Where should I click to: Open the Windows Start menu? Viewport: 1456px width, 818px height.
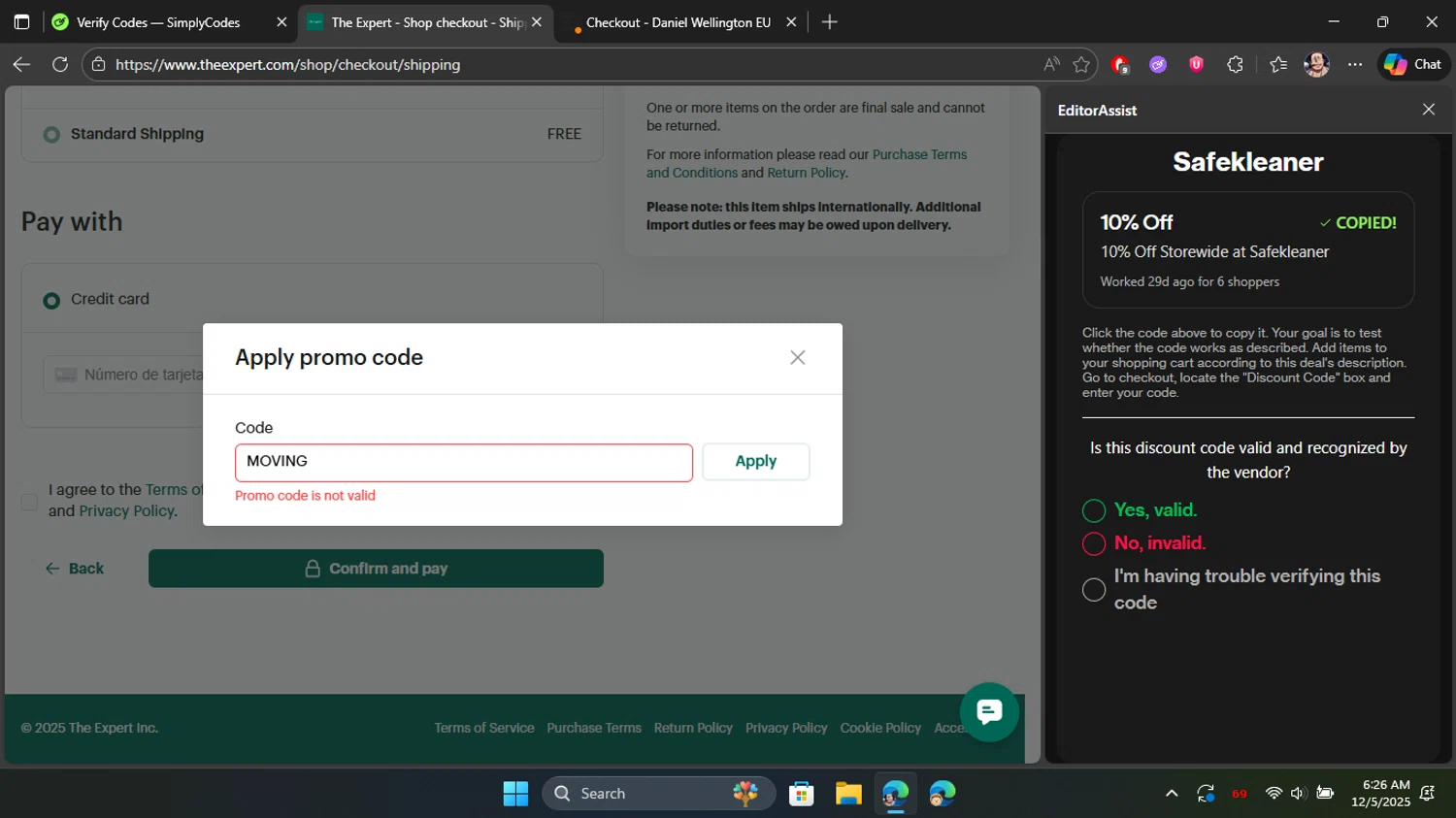515,794
